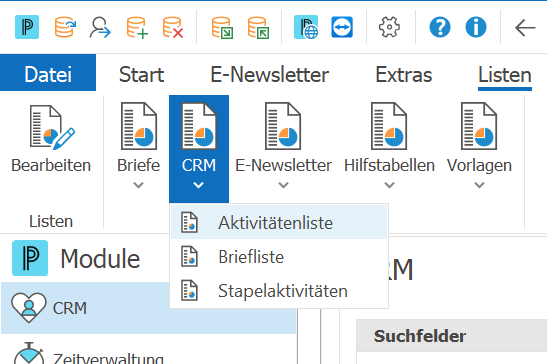This screenshot has width=547, height=364.
Task: Collapse the CRM dropdown chevron
Action: (198, 185)
